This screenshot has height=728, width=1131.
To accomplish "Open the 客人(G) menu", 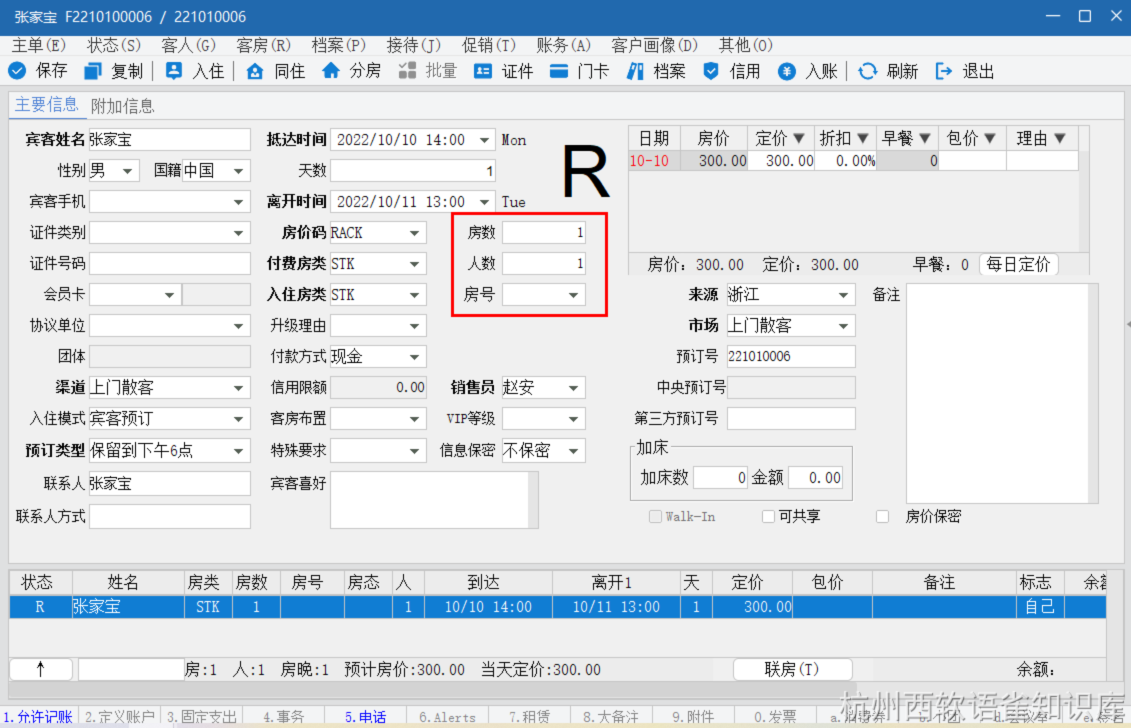I will click(189, 45).
